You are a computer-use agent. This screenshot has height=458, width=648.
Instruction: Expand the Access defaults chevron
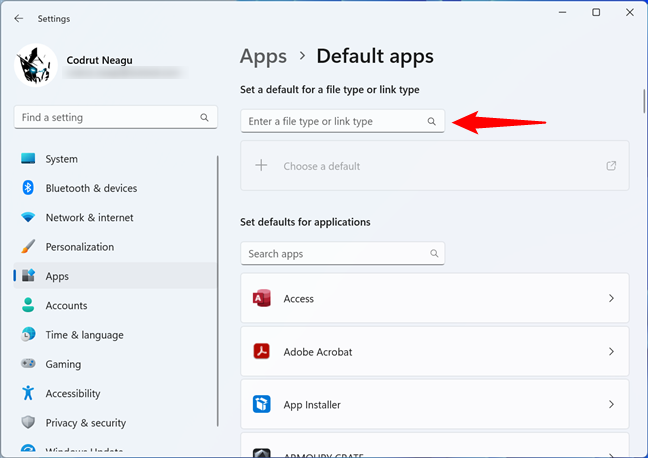point(611,298)
